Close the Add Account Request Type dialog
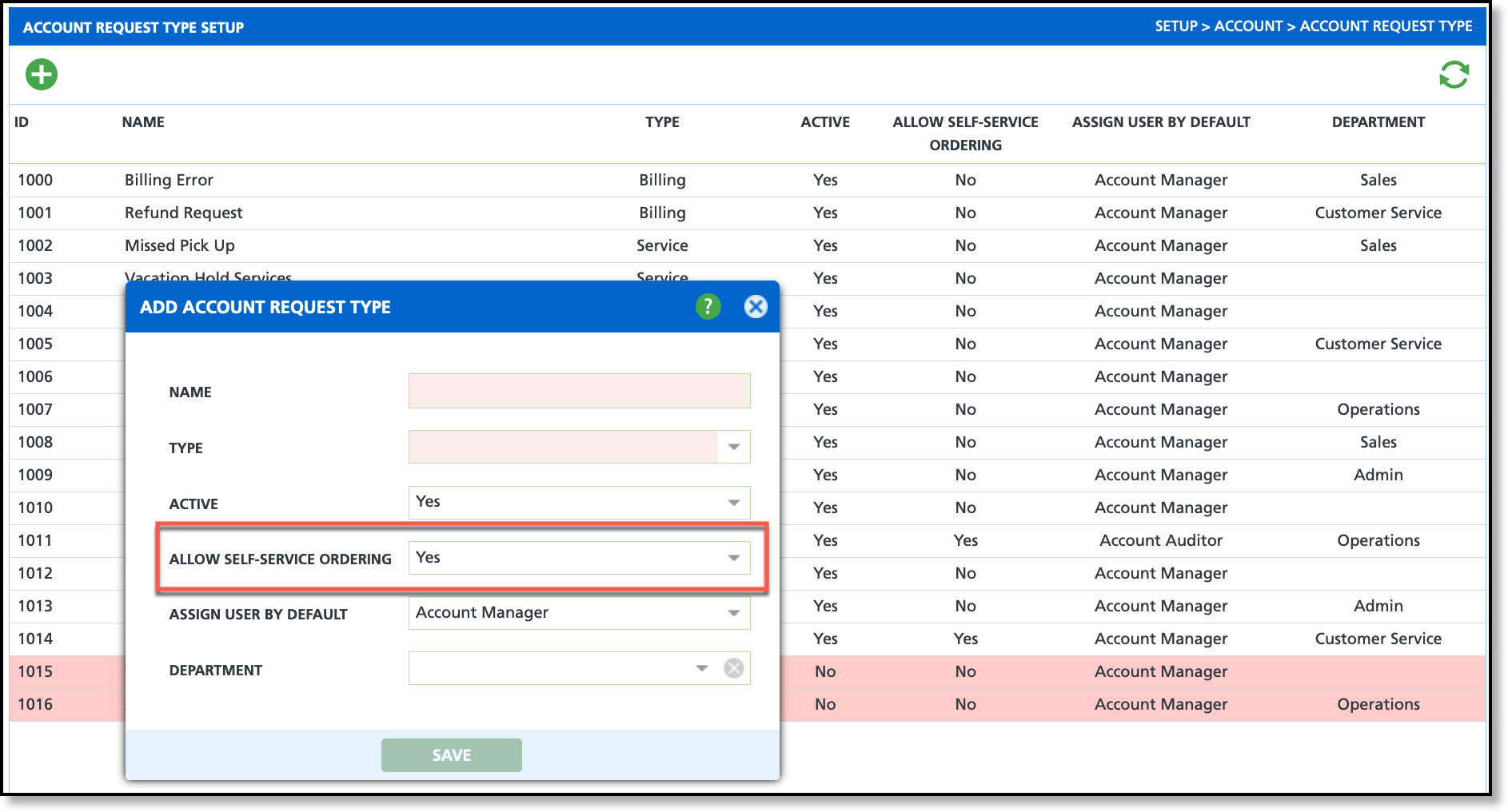 click(x=756, y=306)
